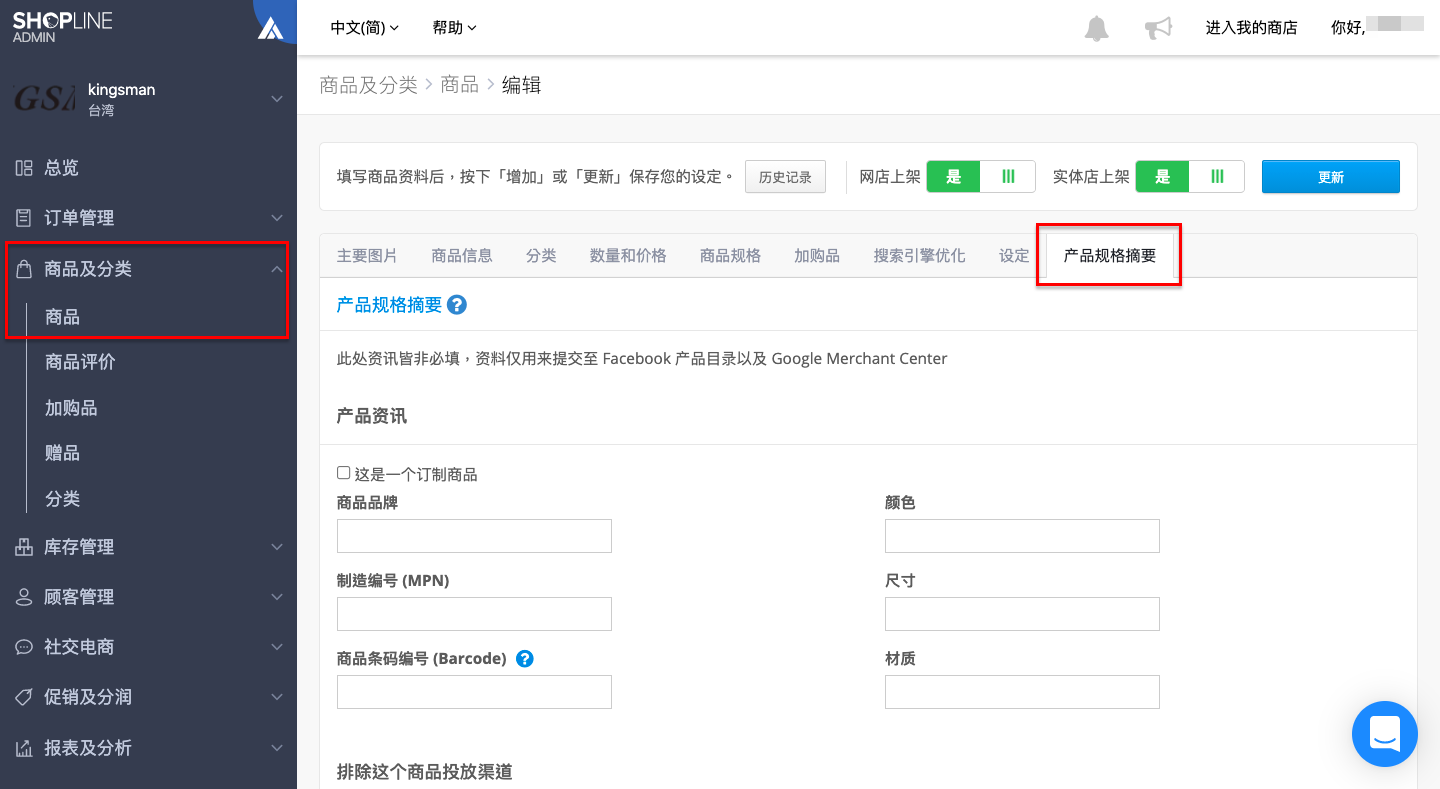Click the 总览 dashboard icon
The image size is (1440, 789).
pos(24,168)
